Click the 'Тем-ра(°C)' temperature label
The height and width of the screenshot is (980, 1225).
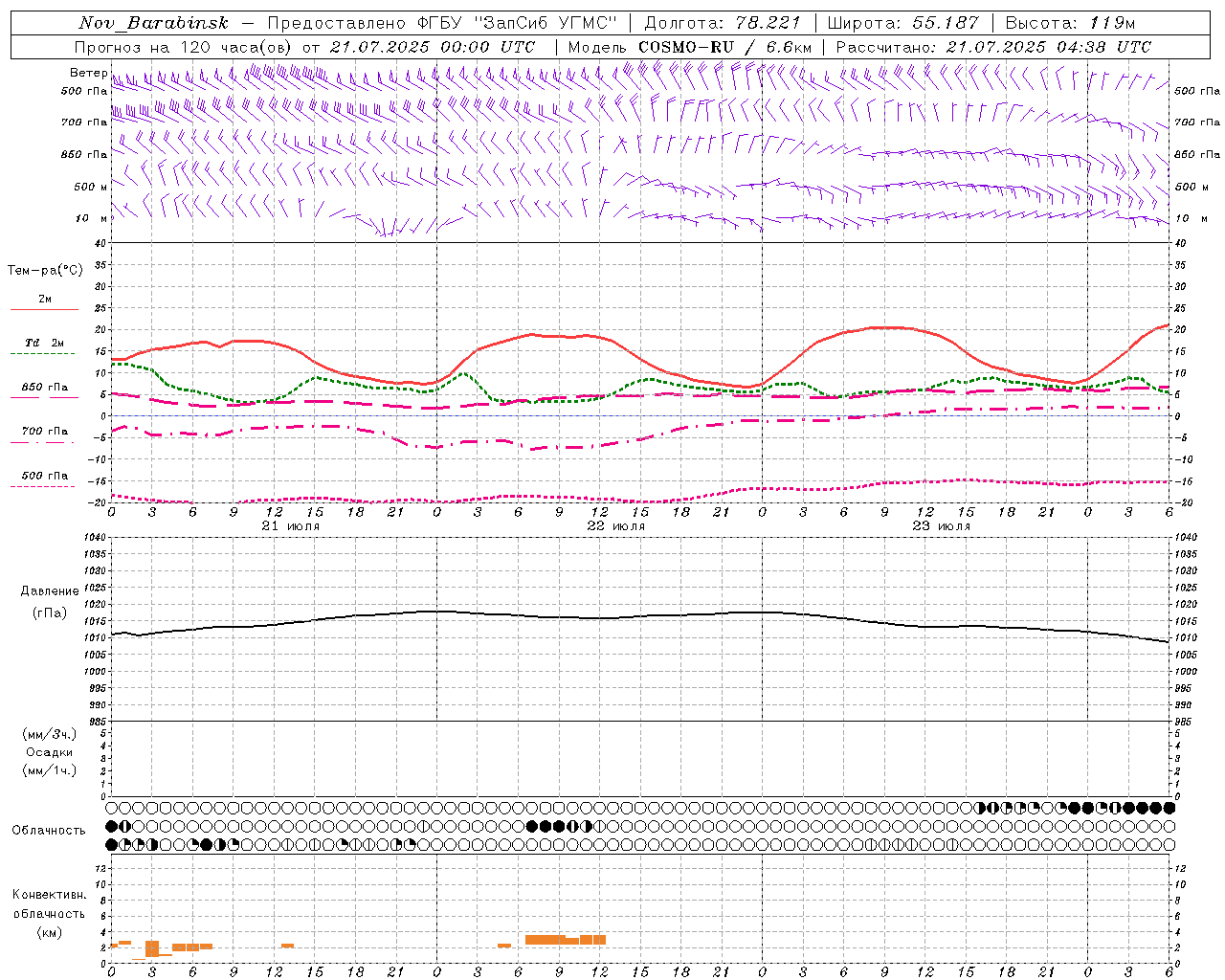pyautogui.click(x=45, y=271)
